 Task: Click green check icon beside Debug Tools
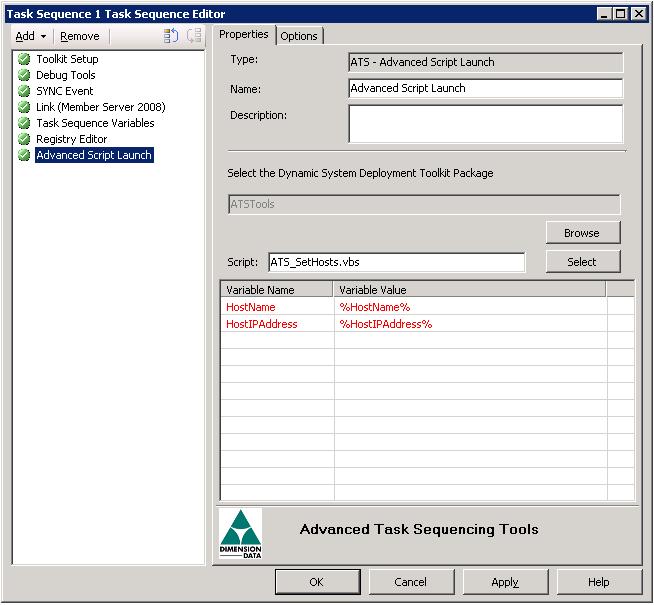(24, 75)
